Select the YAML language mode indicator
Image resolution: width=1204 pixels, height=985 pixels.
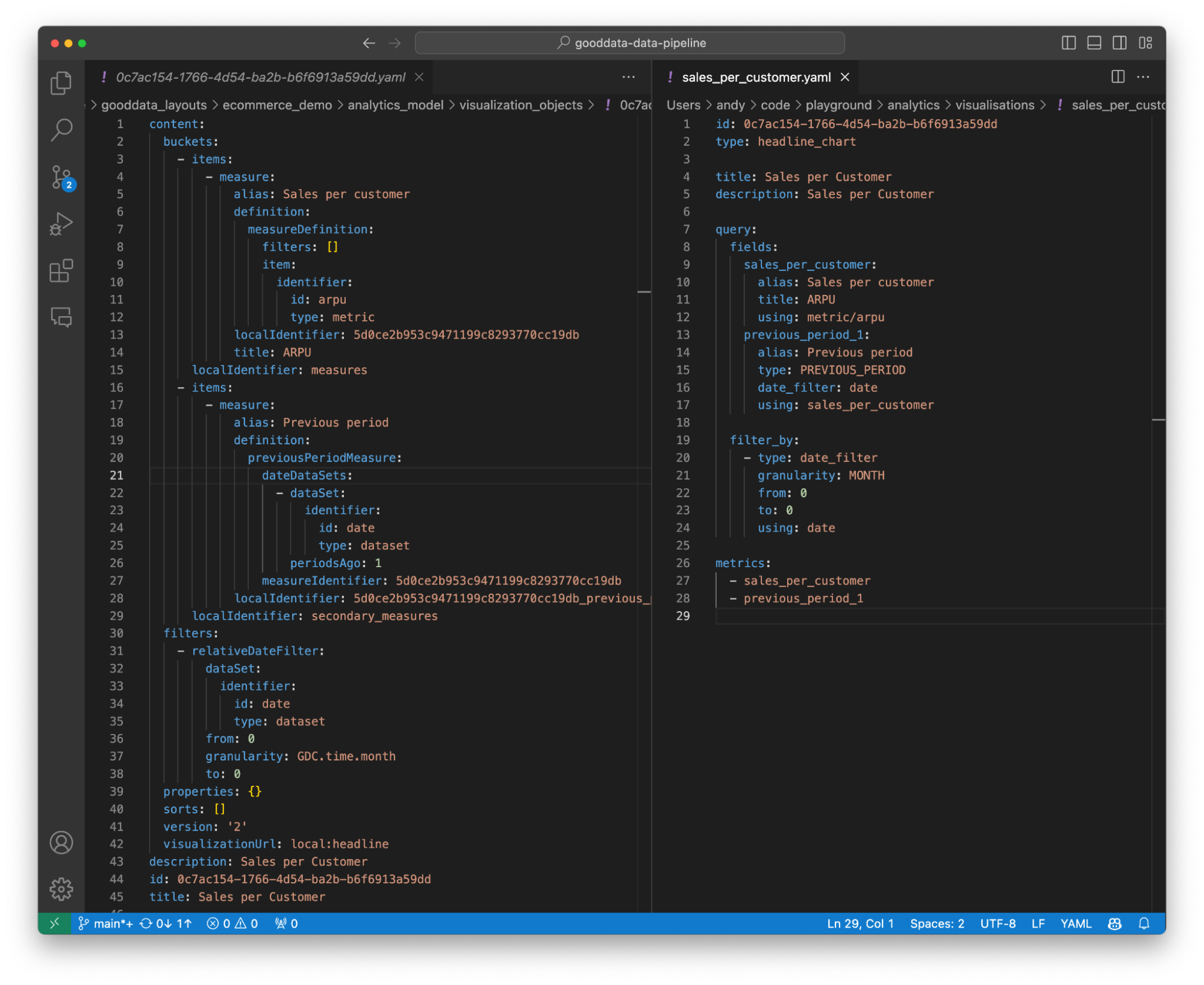(1076, 923)
